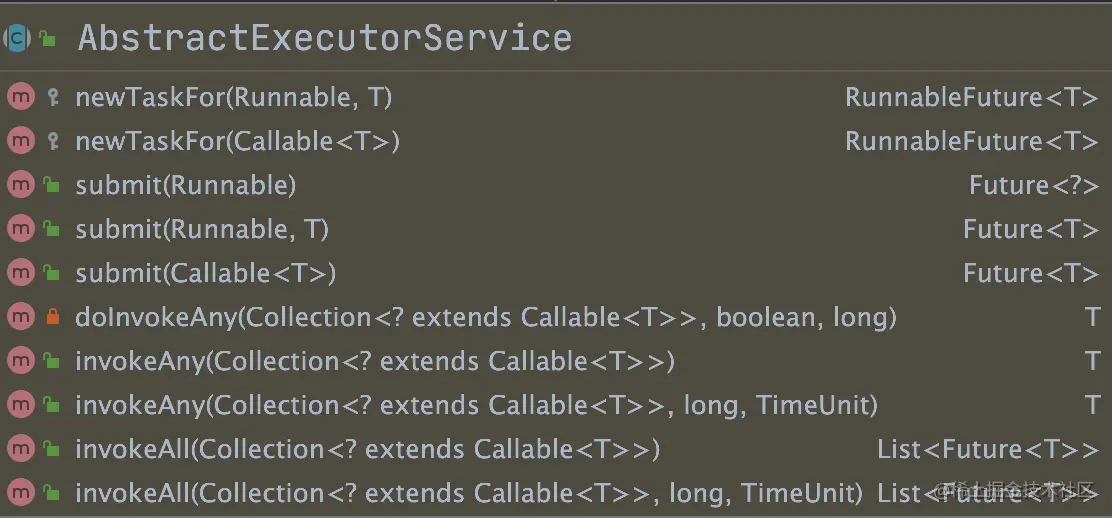The height and width of the screenshot is (518, 1112).
Task: Click the private lock icon on doInvokeAny
Action: point(53,317)
